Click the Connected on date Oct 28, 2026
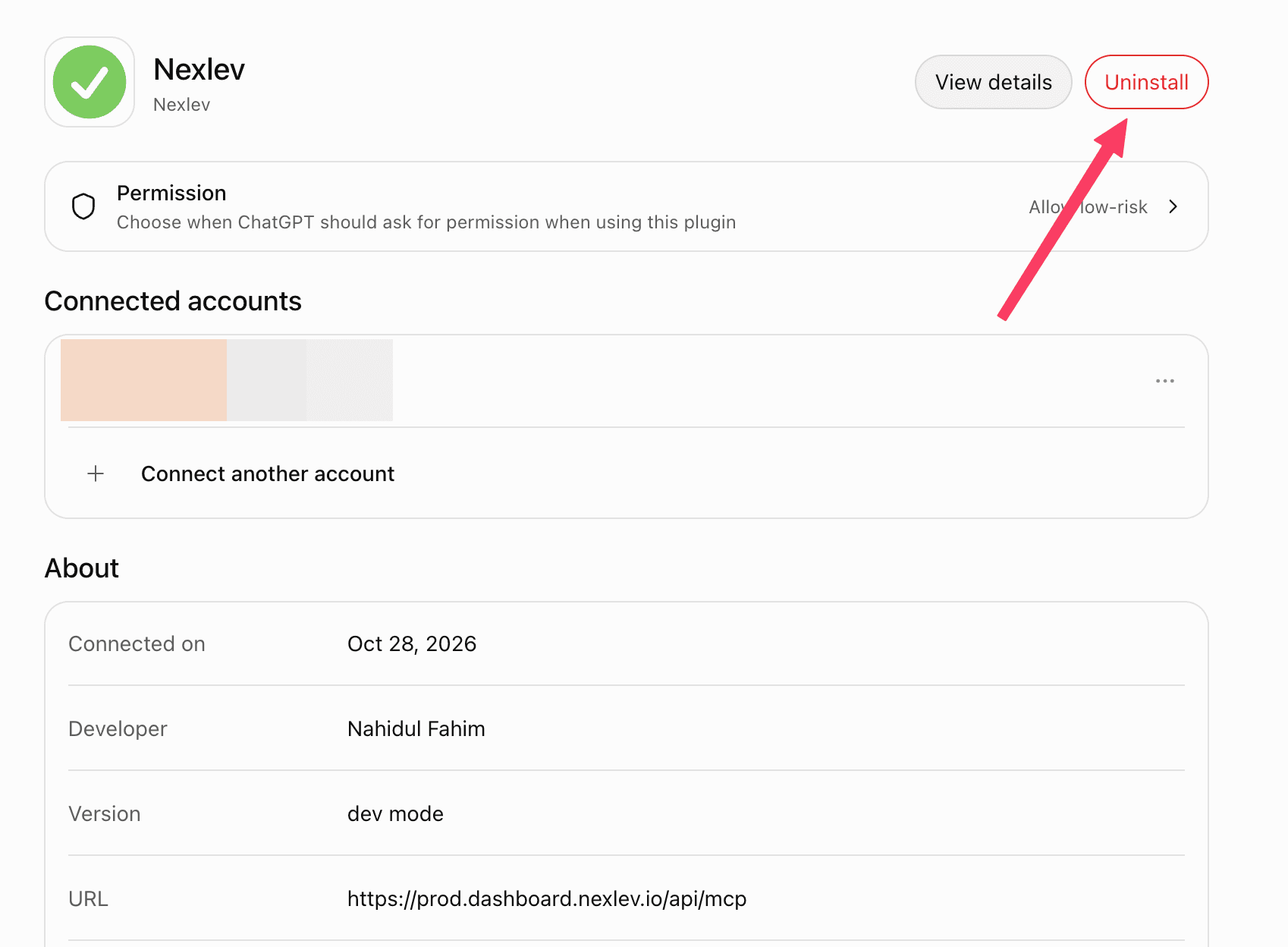The height and width of the screenshot is (947, 1288). tap(412, 643)
